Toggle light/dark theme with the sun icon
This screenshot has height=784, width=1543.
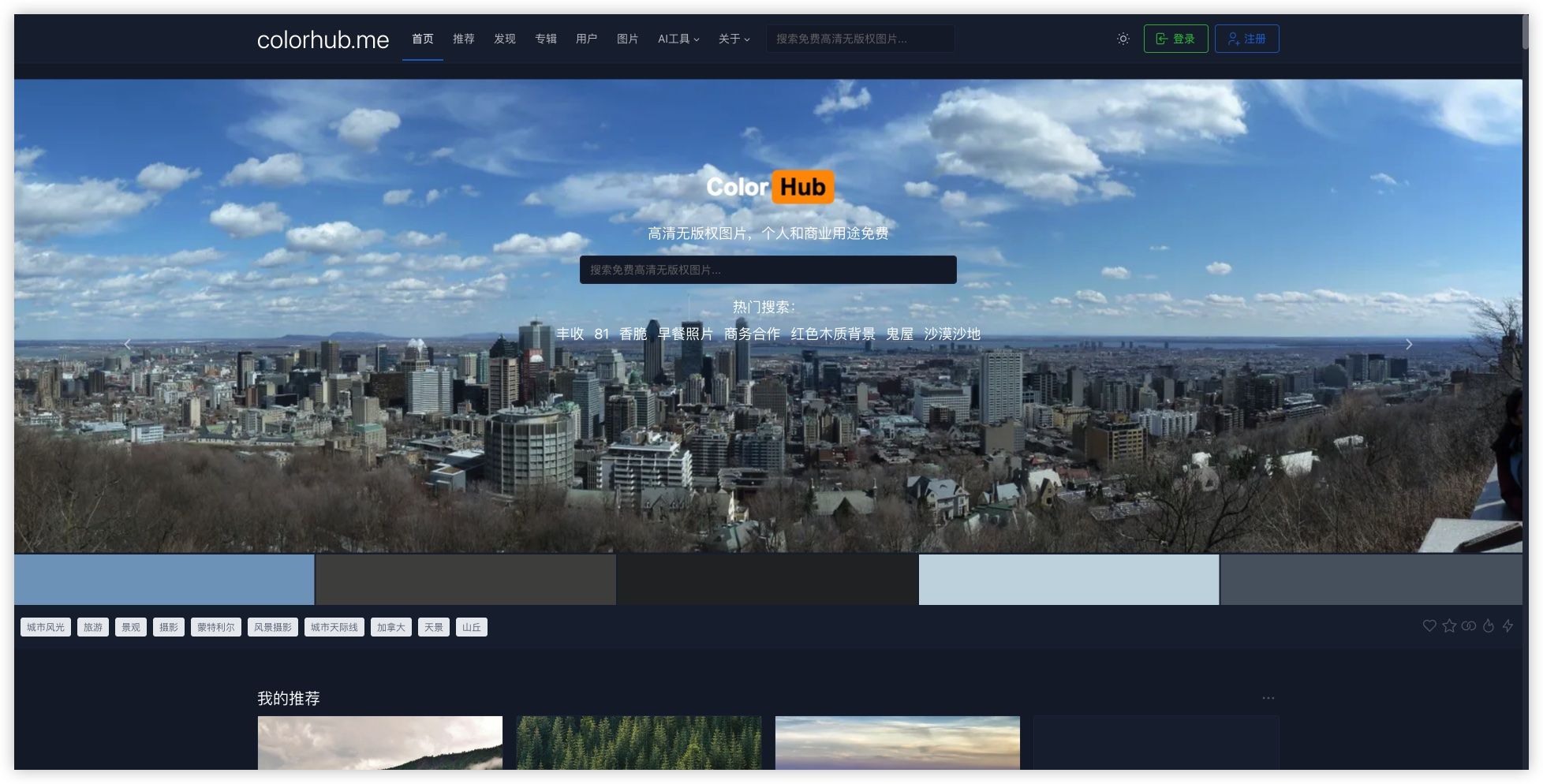pos(1123,38)
